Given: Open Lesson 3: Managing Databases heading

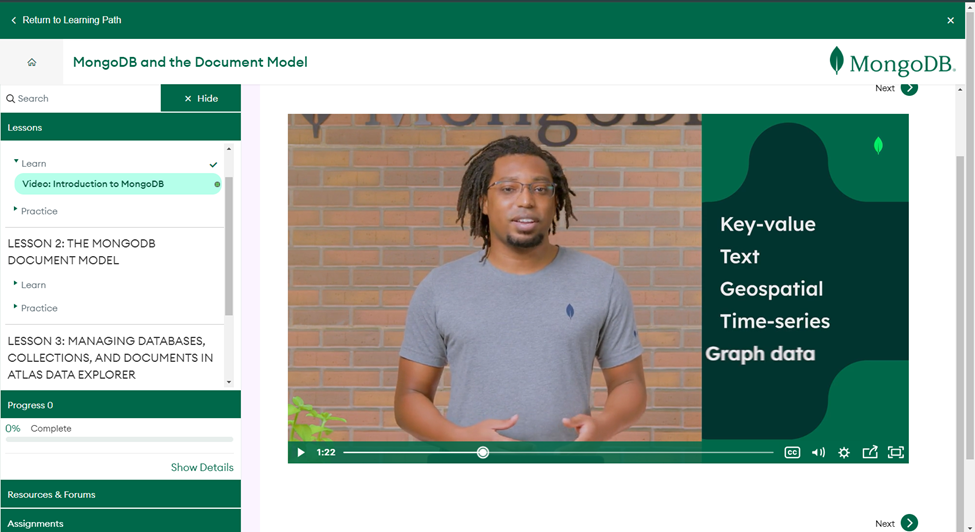Looking at the screenshot, I should coord(110,358).
